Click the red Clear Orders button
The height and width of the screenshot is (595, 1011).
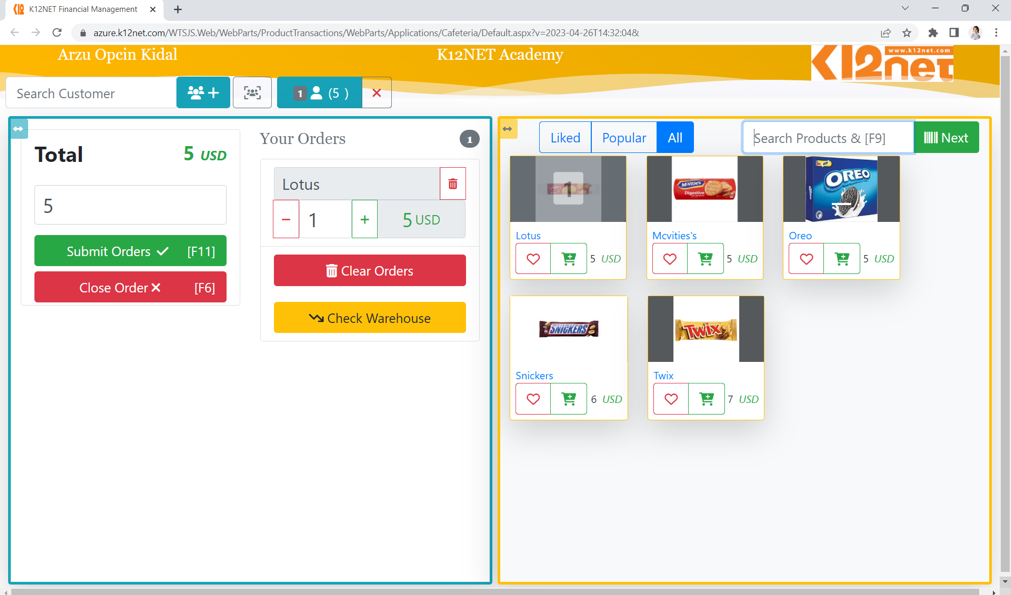pos(369,271)
